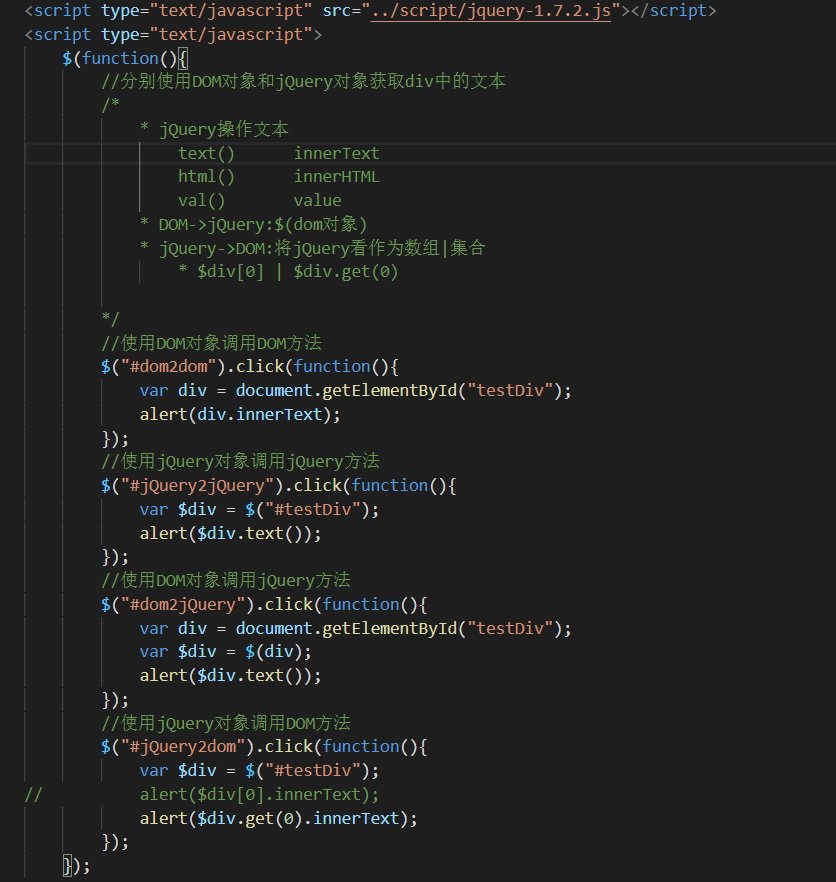Select the word 'innerText' beside text() in comment
This screenshot has width=836, height=882.
pyautogui.click(x=336, y=153)
